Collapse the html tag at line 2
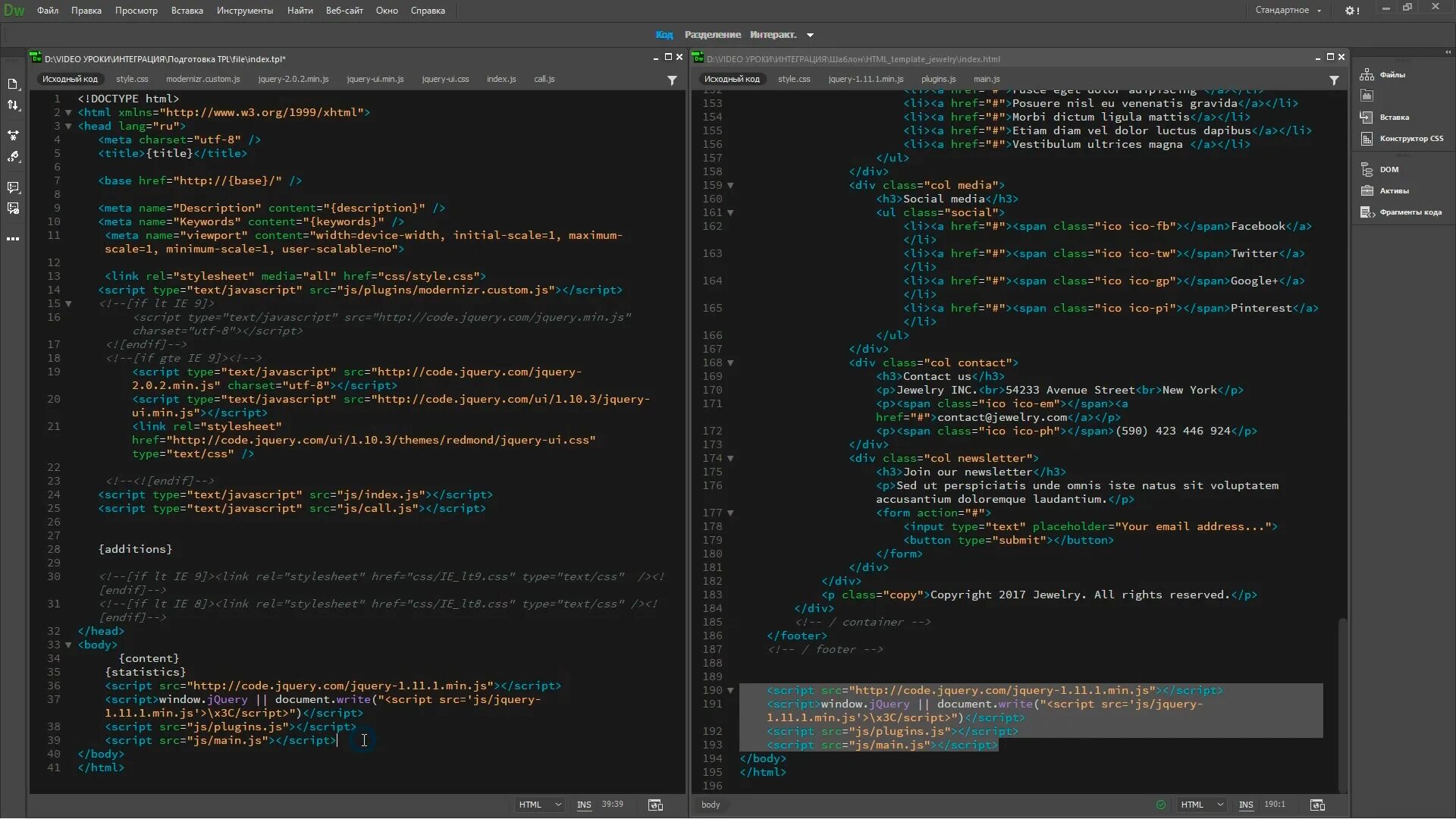Screen dimensions: 1456x819 68,113
